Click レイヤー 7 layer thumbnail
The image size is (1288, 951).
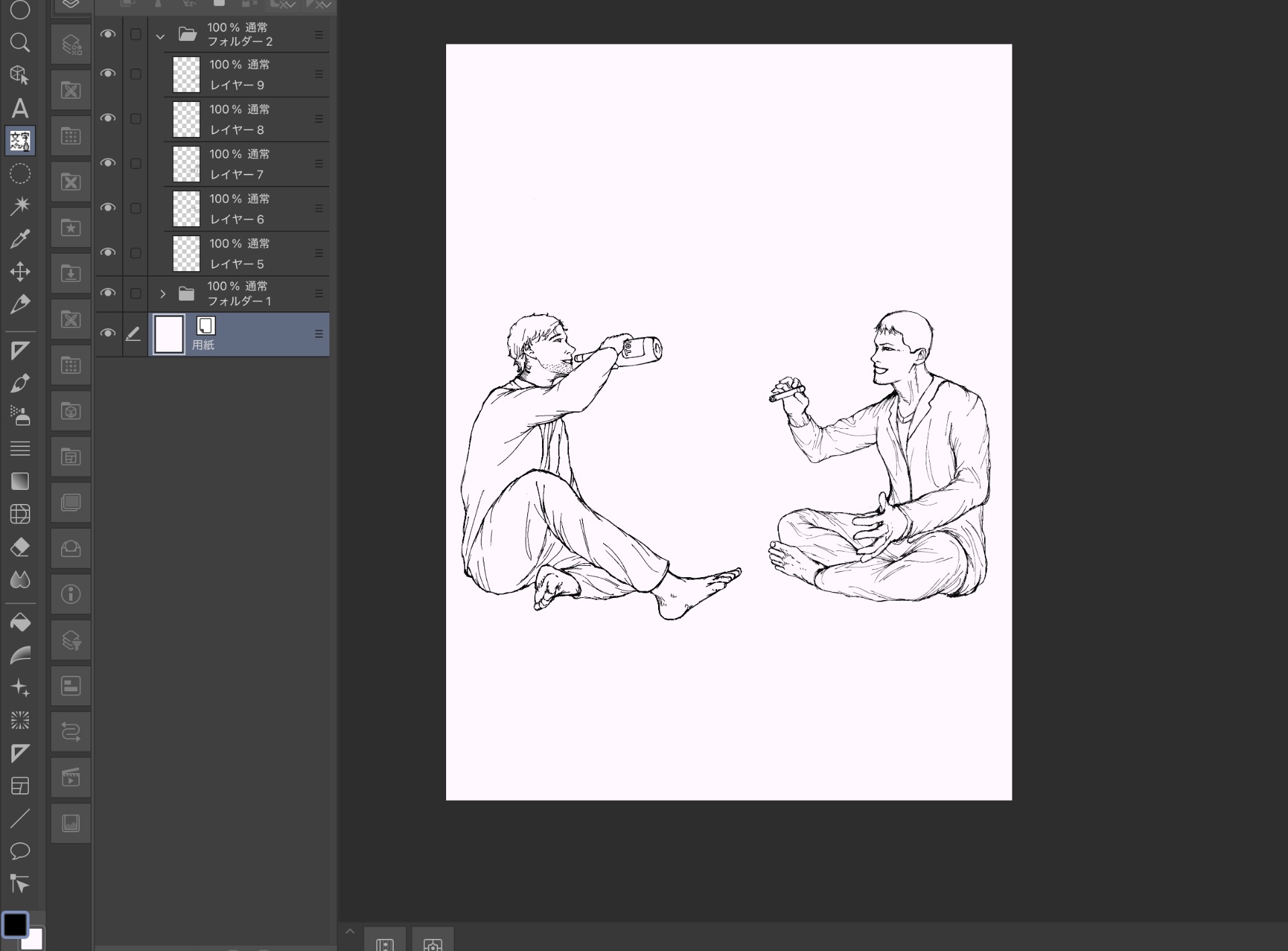186,164
